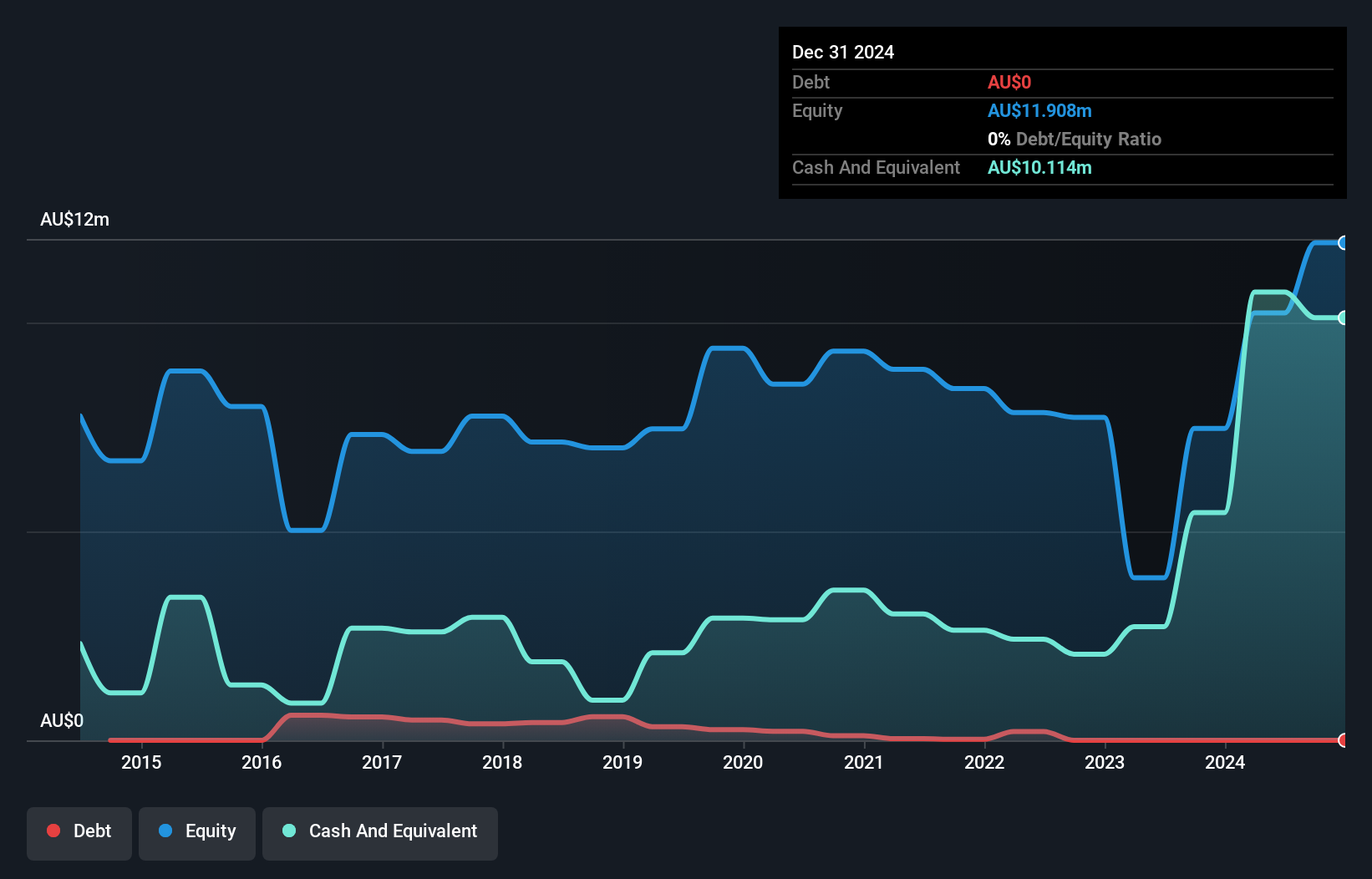Click the red AU$0 debt value in tooltip
This screenshot has width=1372, height=879.
(x=1009, y=82)
